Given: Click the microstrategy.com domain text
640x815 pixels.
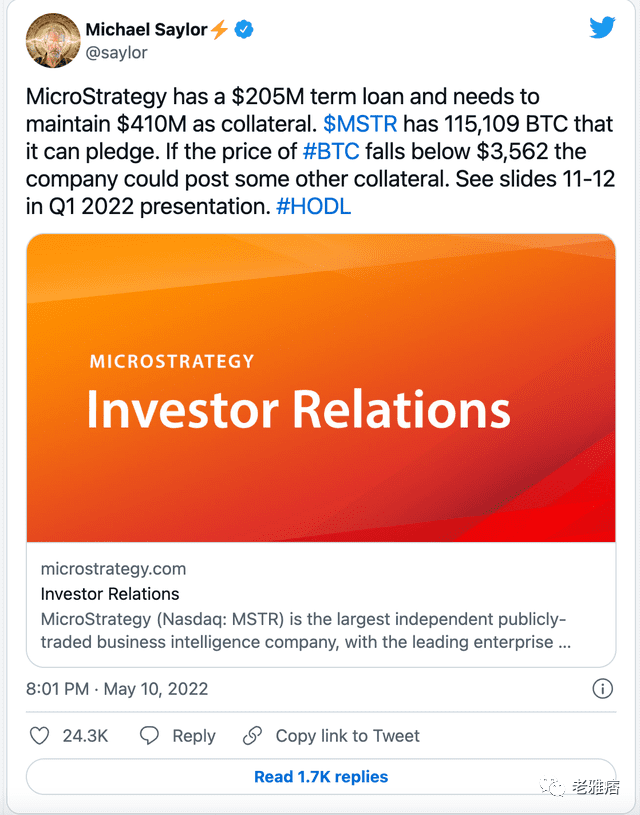Looking at the screenshot, I should [x=113, y=569].
